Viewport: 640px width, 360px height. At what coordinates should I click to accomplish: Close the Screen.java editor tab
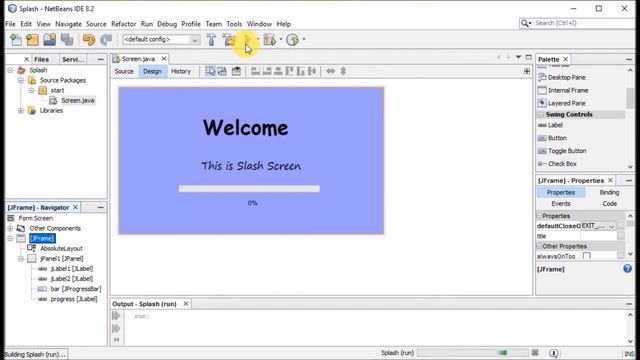(164, 59)
